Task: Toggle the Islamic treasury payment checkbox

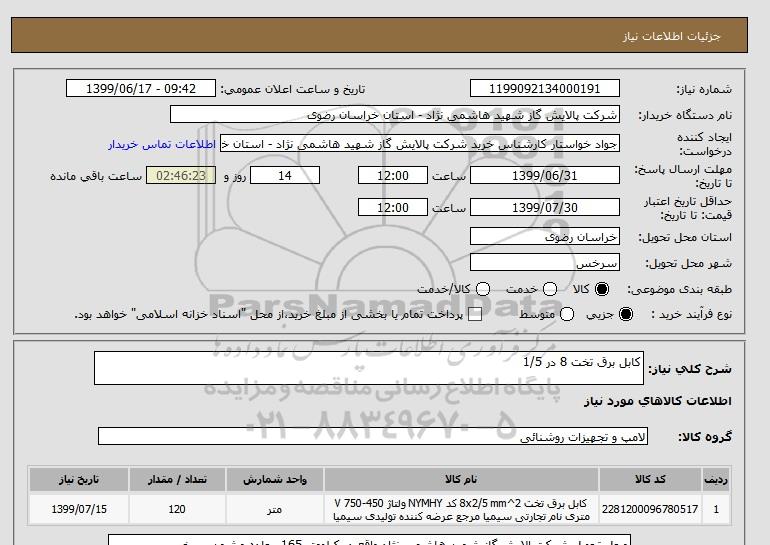Action: (x=475, y=314)
